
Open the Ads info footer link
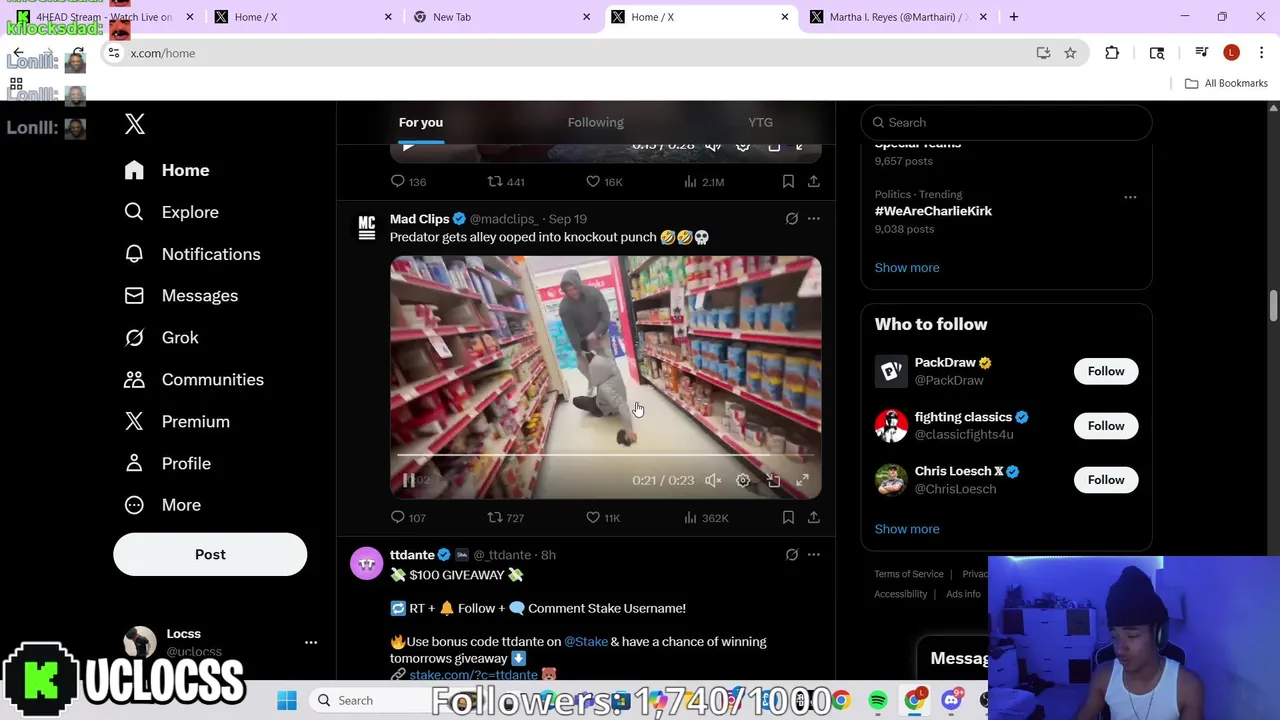coord(963,594)
